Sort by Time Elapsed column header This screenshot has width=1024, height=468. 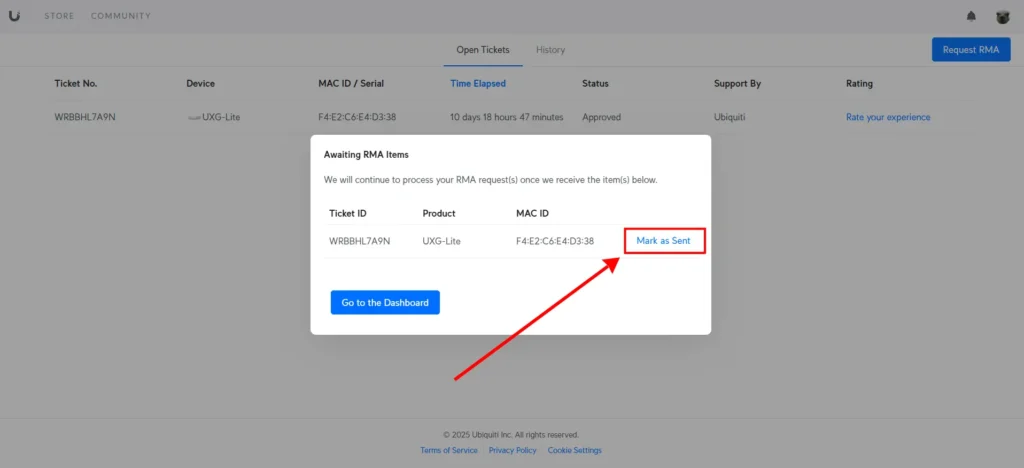coord(478,84)
